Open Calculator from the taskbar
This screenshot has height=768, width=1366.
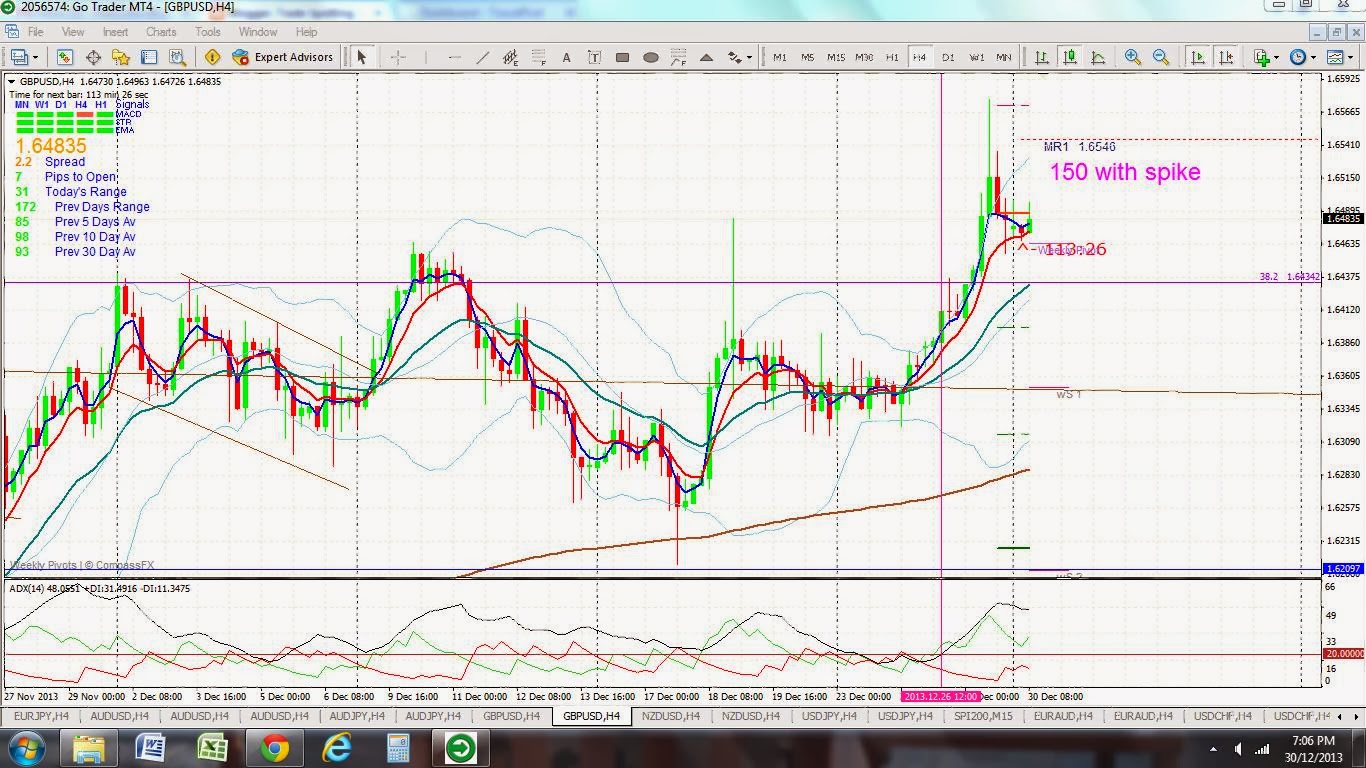398,747
